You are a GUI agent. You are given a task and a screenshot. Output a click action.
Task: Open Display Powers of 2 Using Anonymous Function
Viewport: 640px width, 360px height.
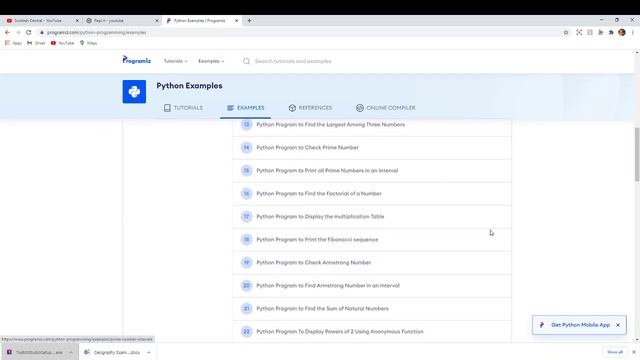pos(372,331)
